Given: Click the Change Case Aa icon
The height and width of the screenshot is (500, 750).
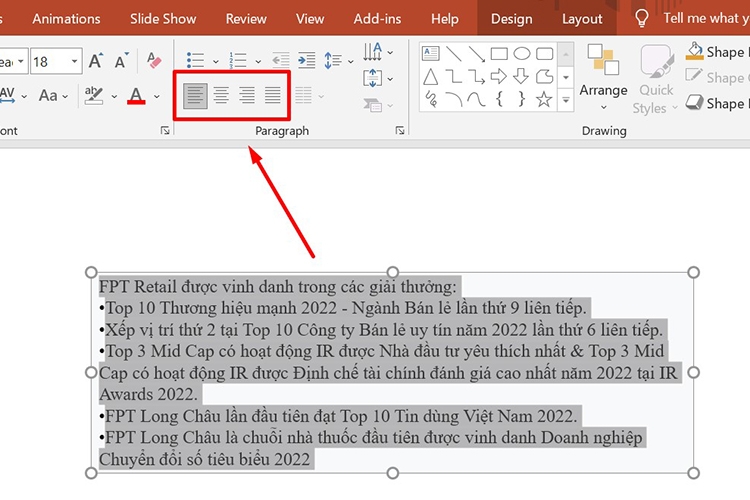Looking at the screenshot, I should click(48, 96).
